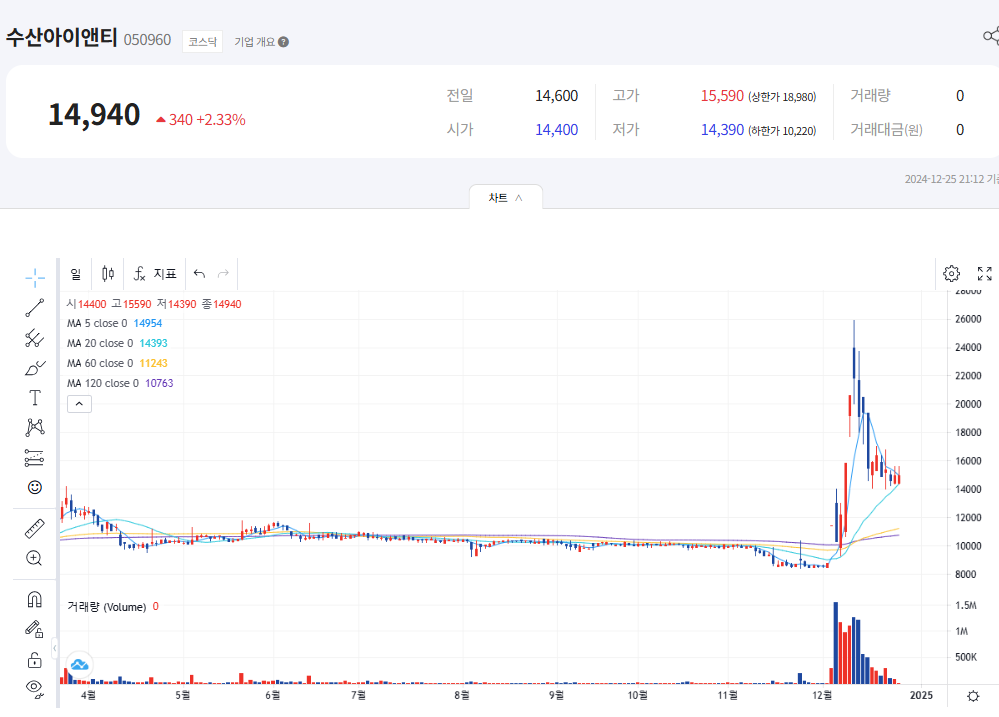999x717 pixels.
Task: Select MA 120 close indicator legend
Action: (x=120, y=383)
